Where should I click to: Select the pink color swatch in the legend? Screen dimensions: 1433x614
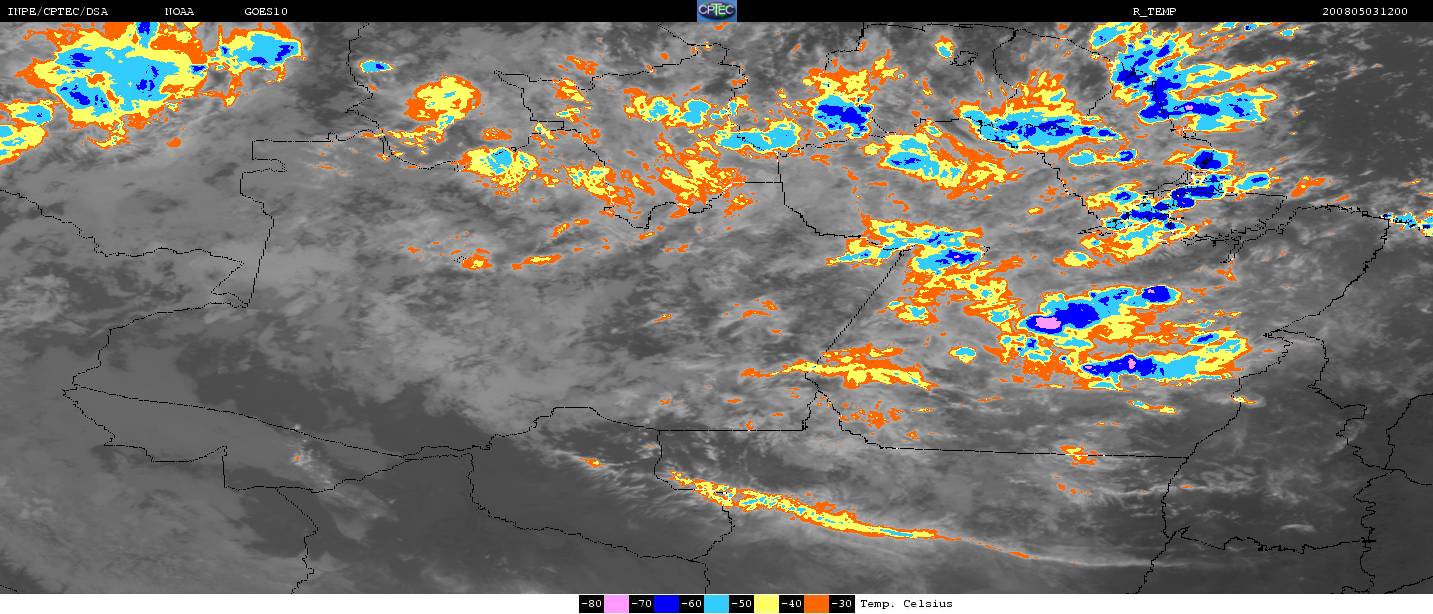click(616, 604)
